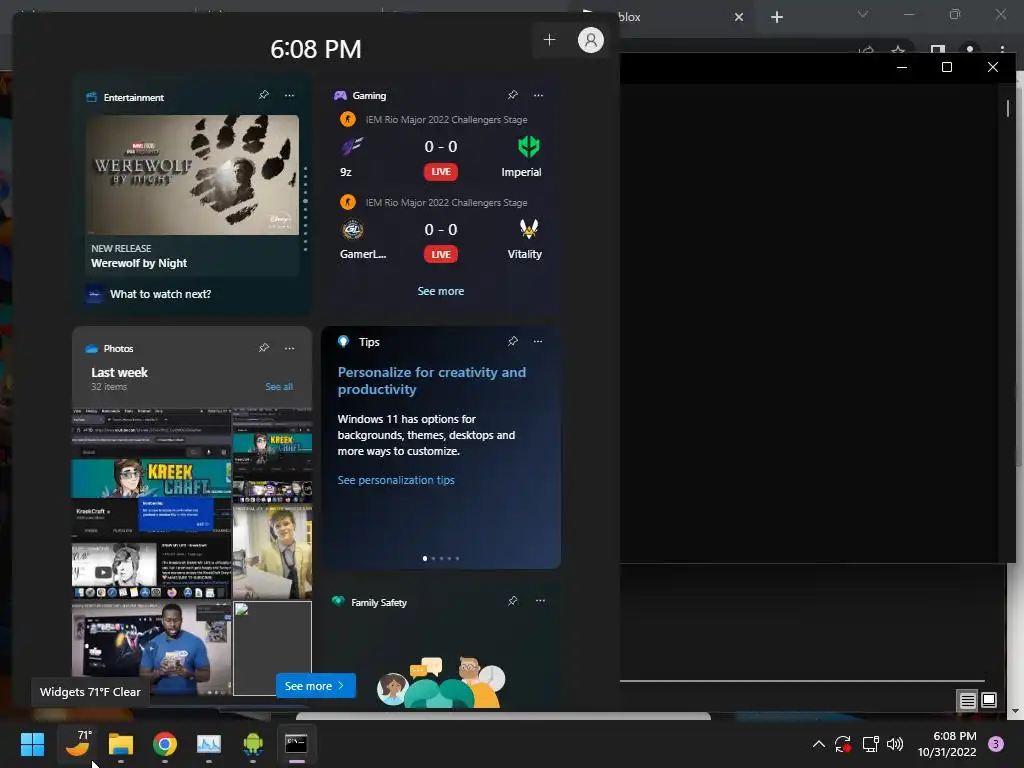Toggle Widgets weather taskbar button
Viewport: 1024px width, 768px height.
coord(77,744)
